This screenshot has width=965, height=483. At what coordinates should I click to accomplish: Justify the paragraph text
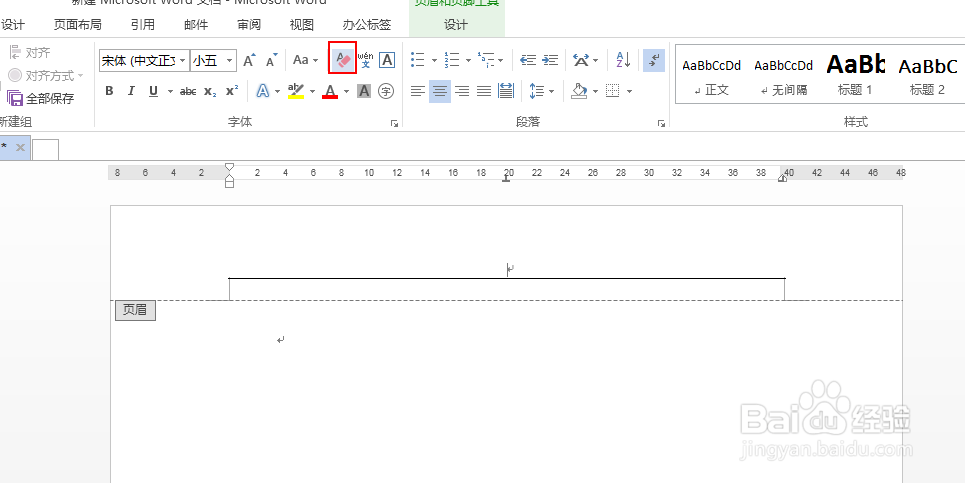tap(484, 91)
